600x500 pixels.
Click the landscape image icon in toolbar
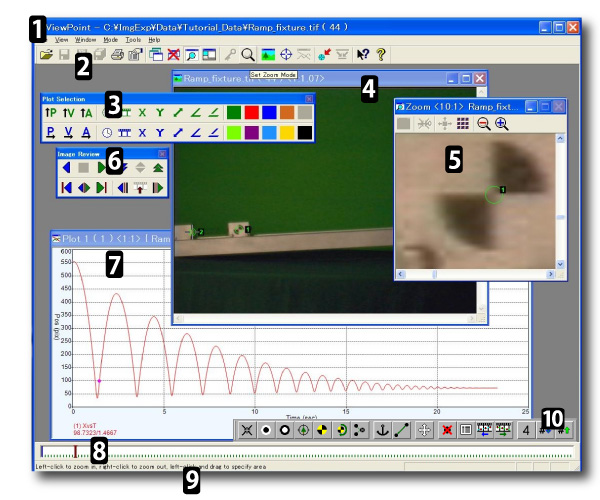click(268, 55)
